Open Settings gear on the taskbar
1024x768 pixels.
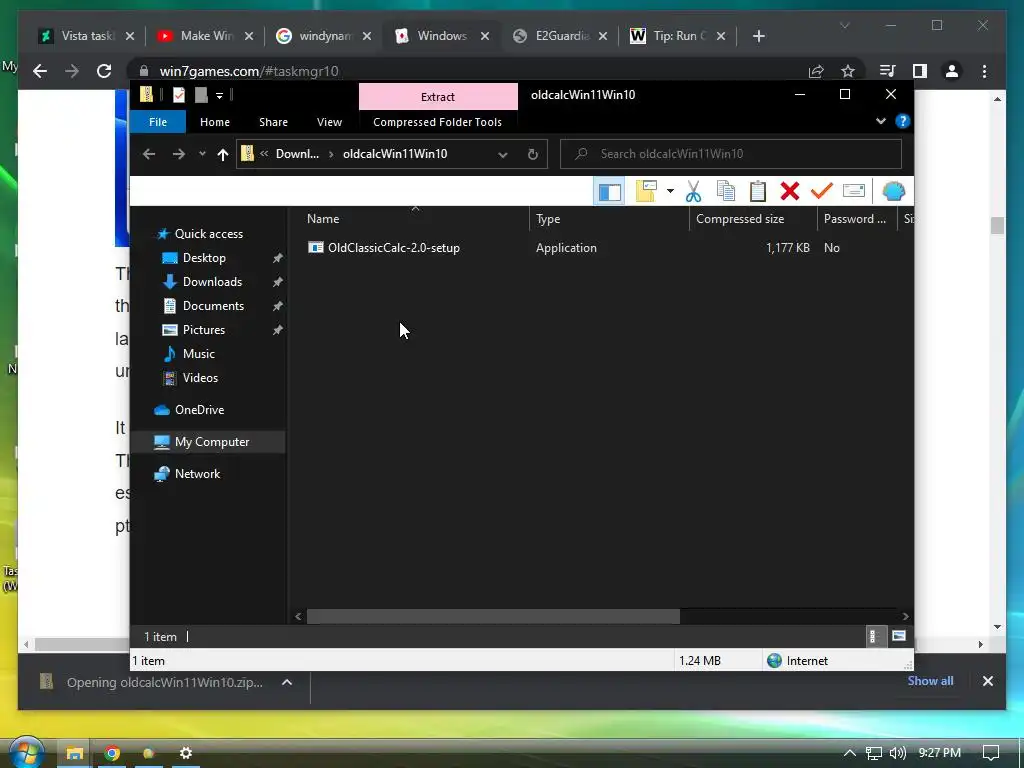pyautogui.click(x=186, y=753)
